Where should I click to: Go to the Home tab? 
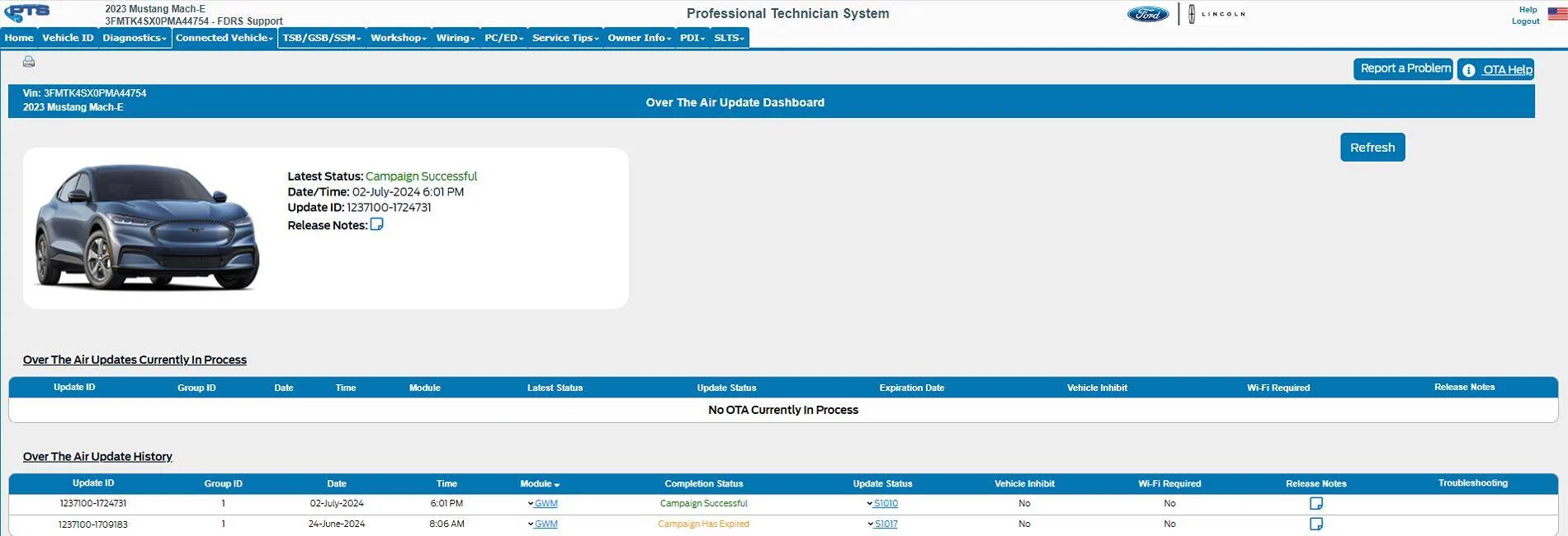tap(19, 38)
